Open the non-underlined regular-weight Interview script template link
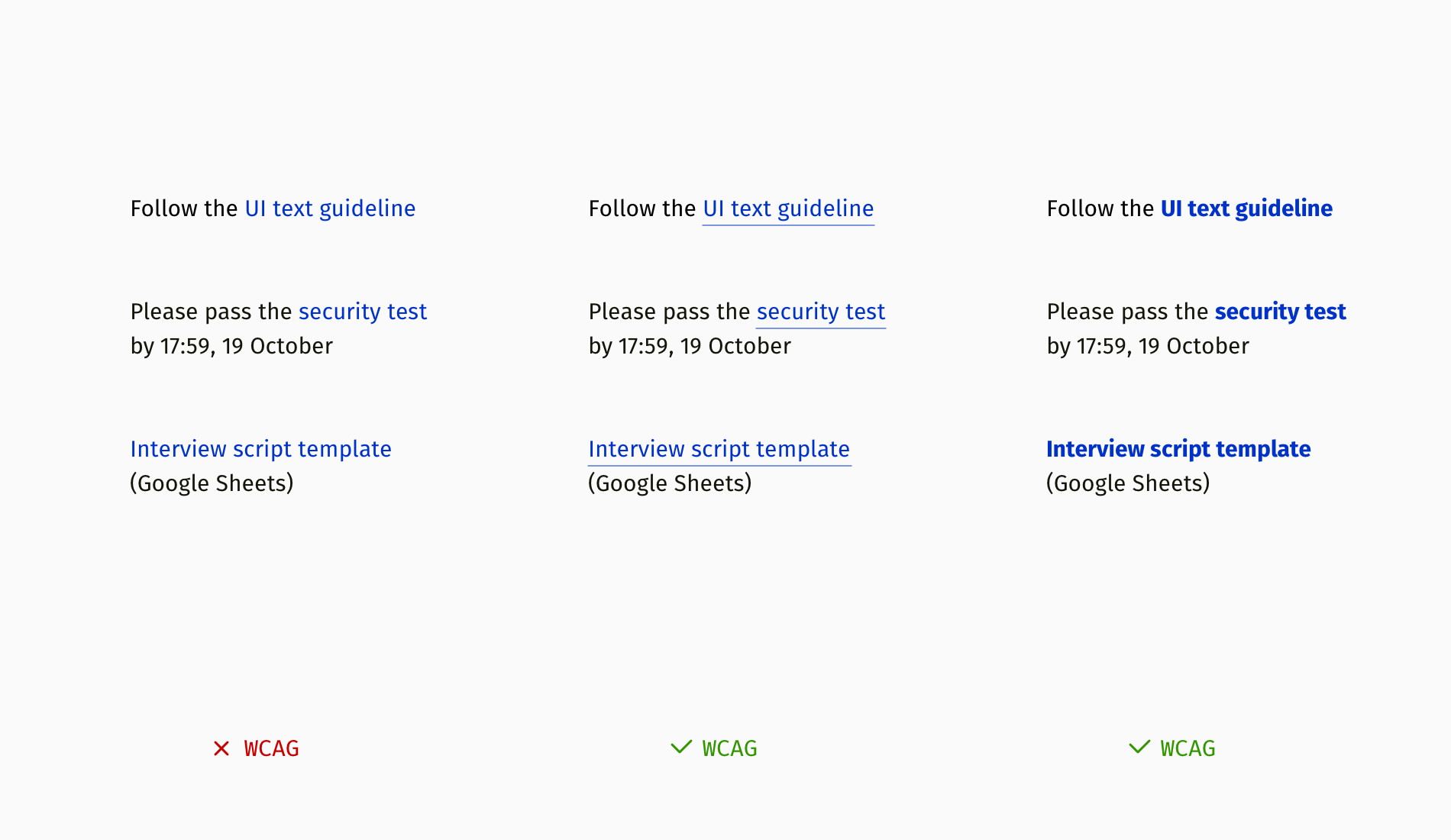Screen dimensions: 1451x840 click(261, 449)
